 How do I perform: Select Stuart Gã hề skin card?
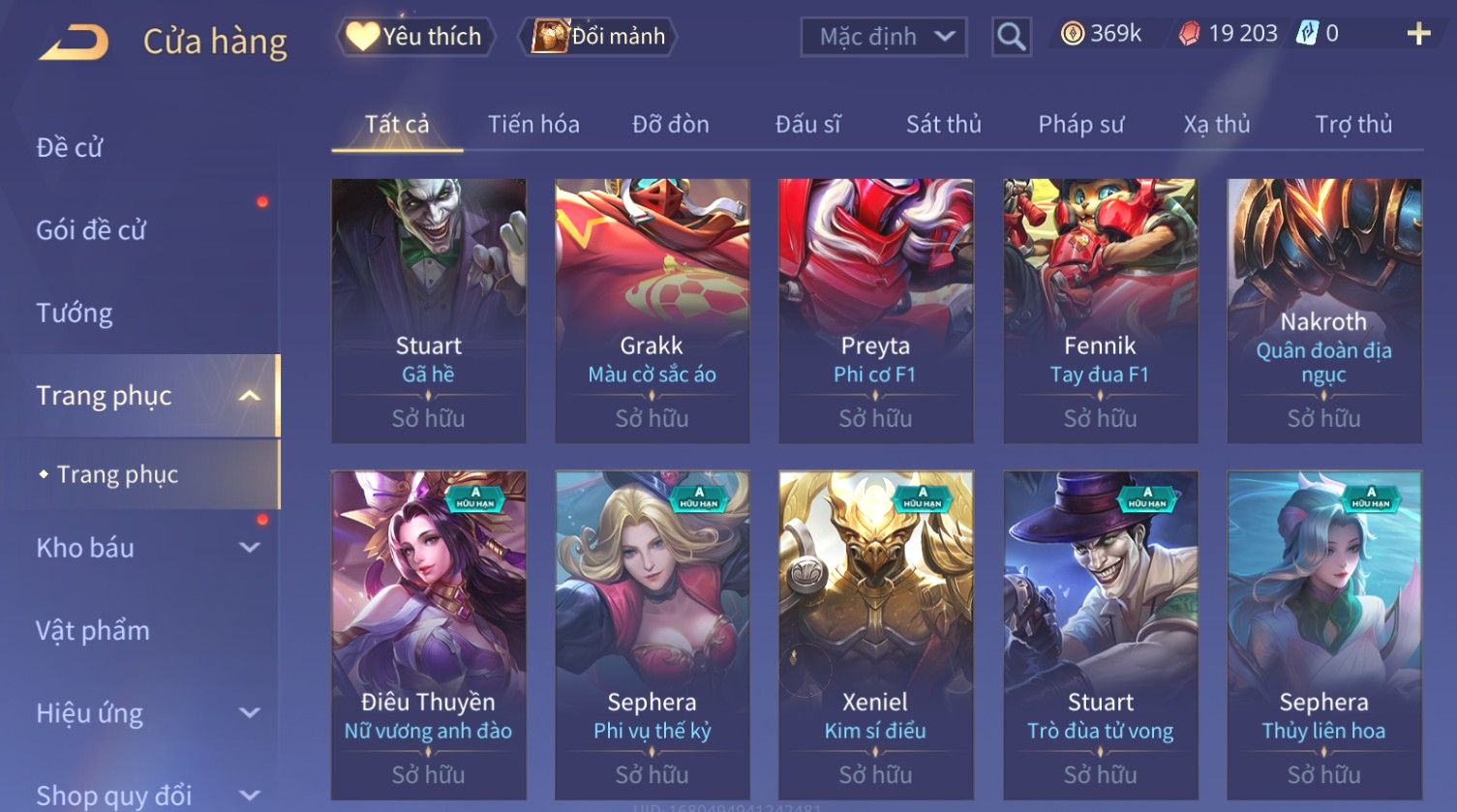[x=429, y=311]
